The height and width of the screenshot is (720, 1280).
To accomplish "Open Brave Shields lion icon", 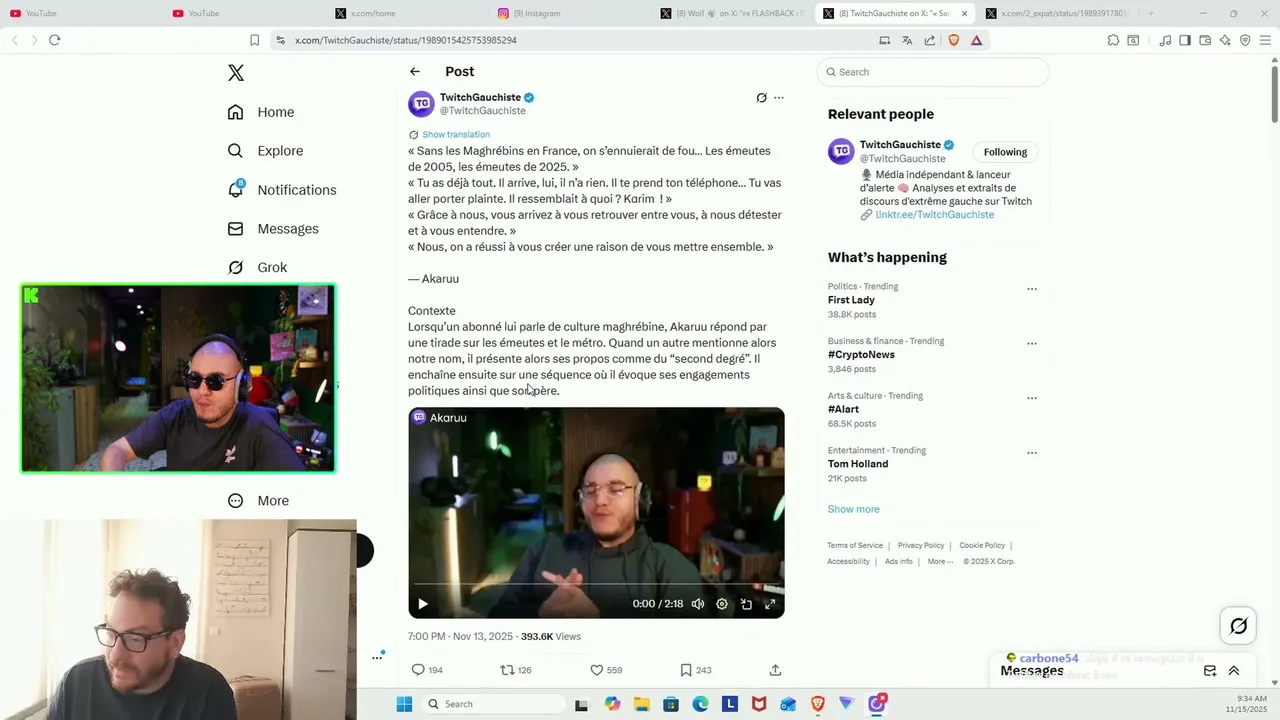I will tap(953, 40).
